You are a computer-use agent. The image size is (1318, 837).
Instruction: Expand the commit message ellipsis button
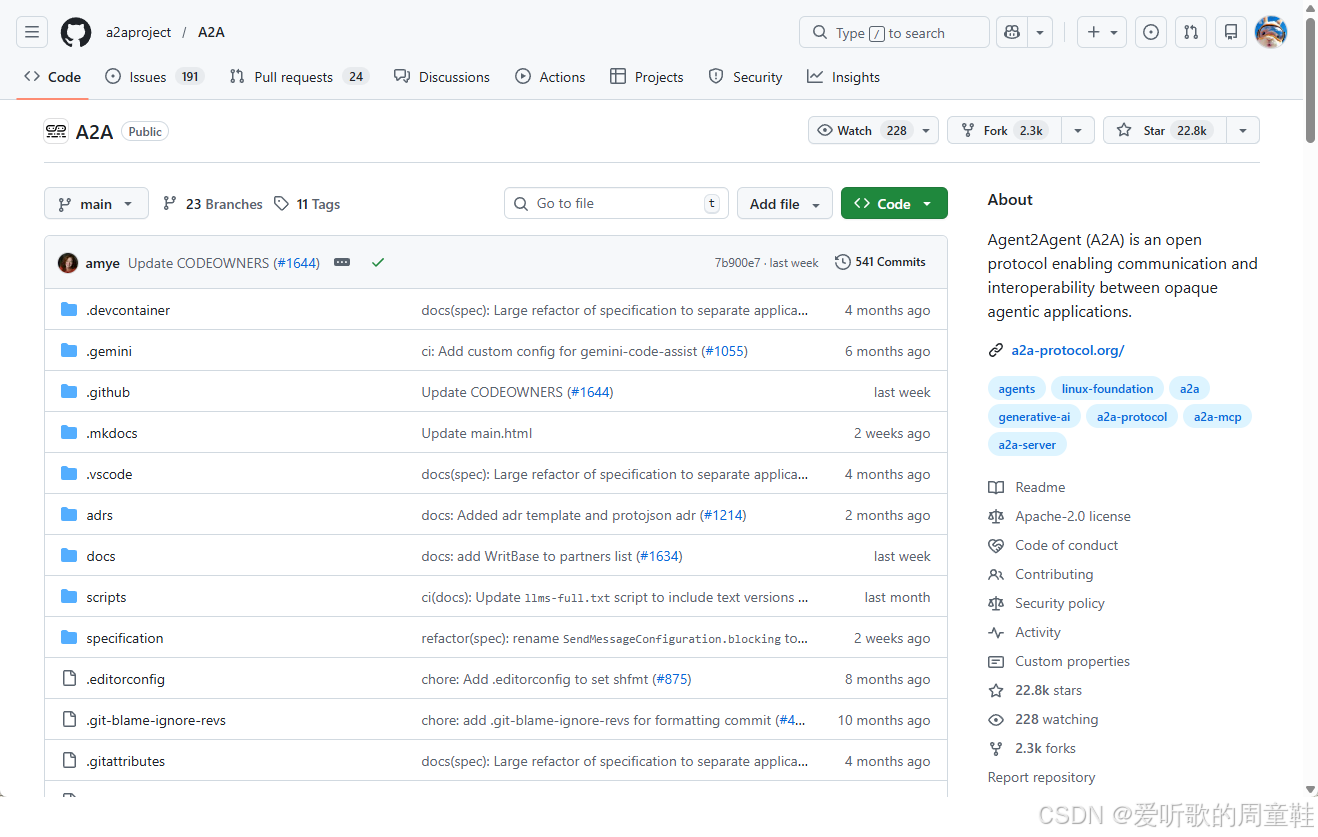click(x=342, y=262)
